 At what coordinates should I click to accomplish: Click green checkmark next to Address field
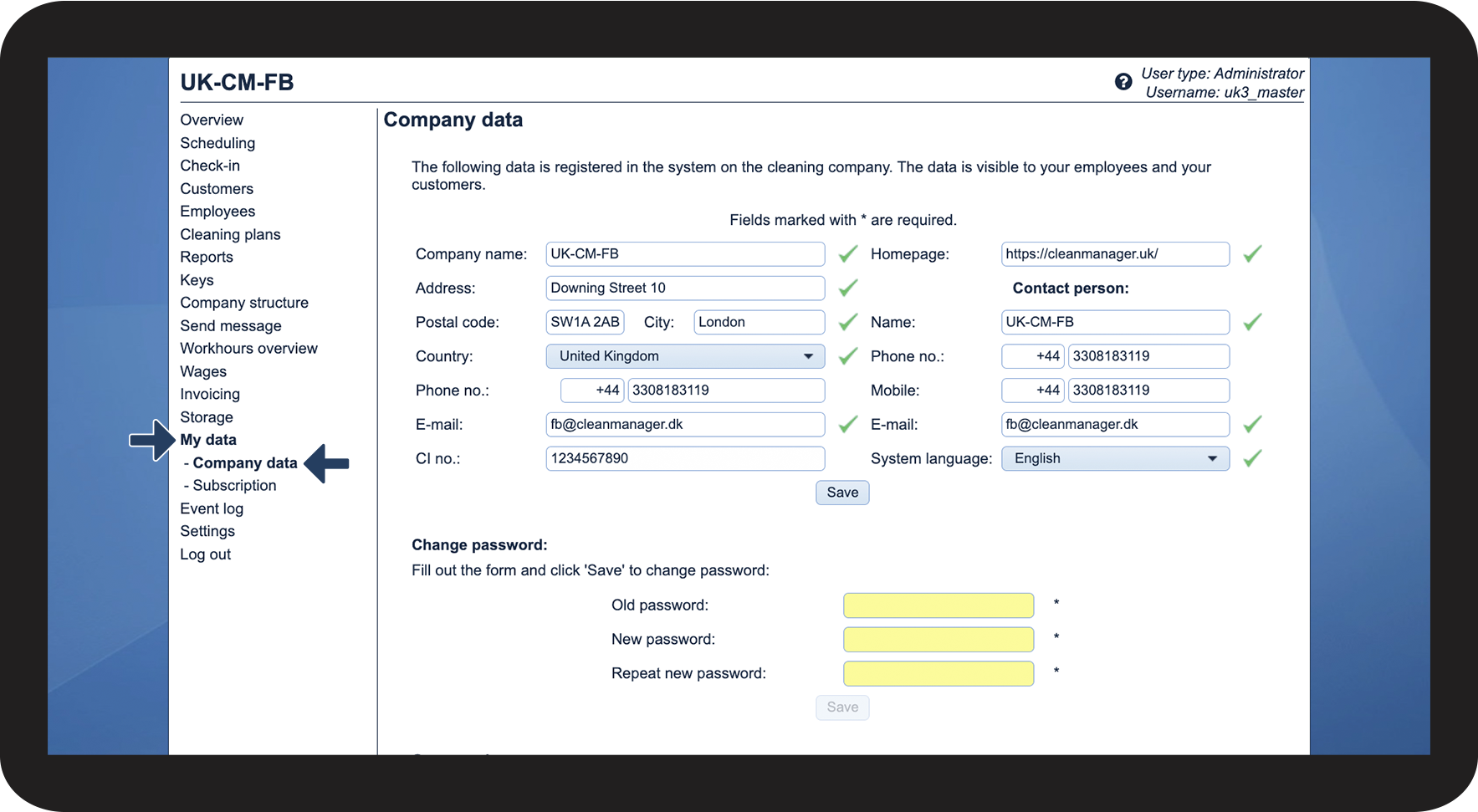[x=848, y=288]
